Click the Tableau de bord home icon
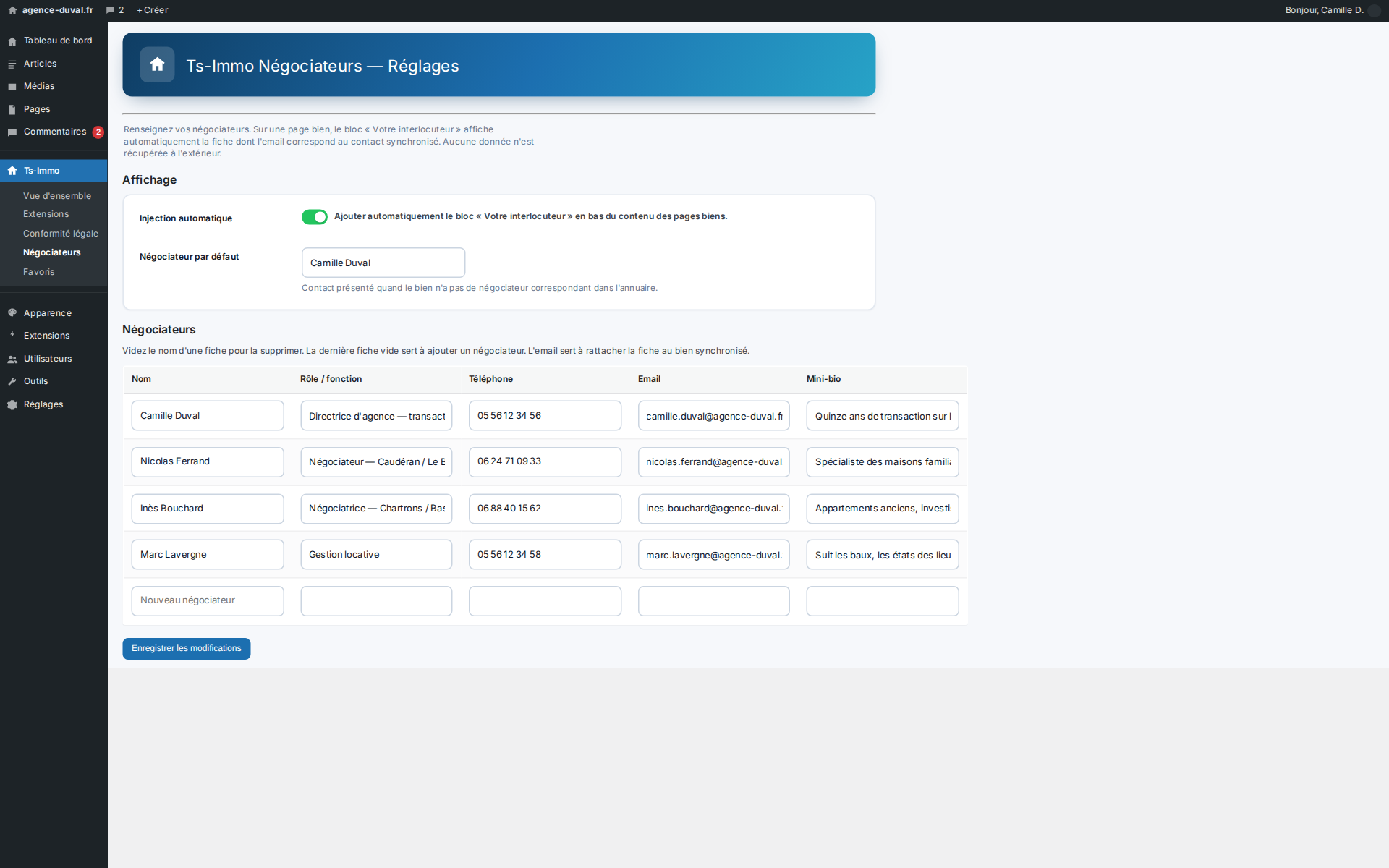The width and height of the screenshot is (1389, 868). pyautogui.click(x=12, y=41)
